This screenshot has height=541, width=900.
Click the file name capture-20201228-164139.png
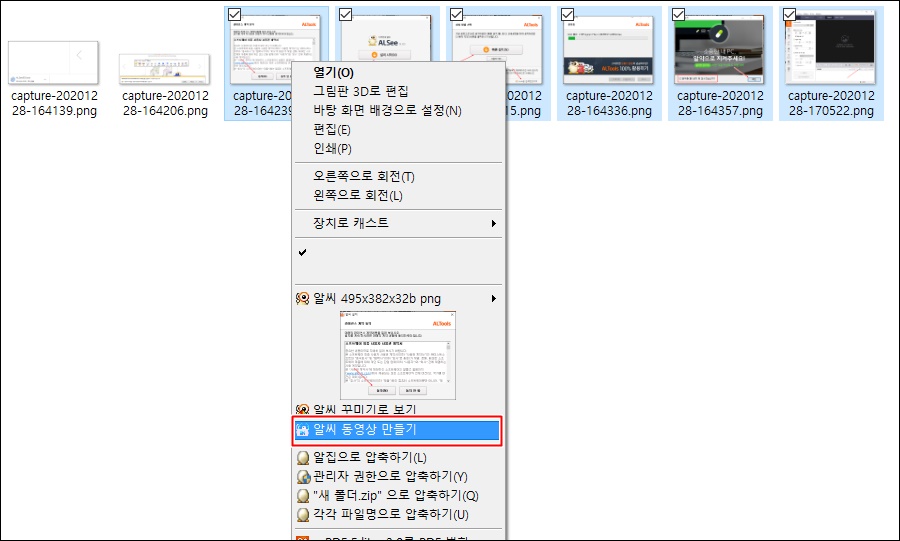point(55,103)
